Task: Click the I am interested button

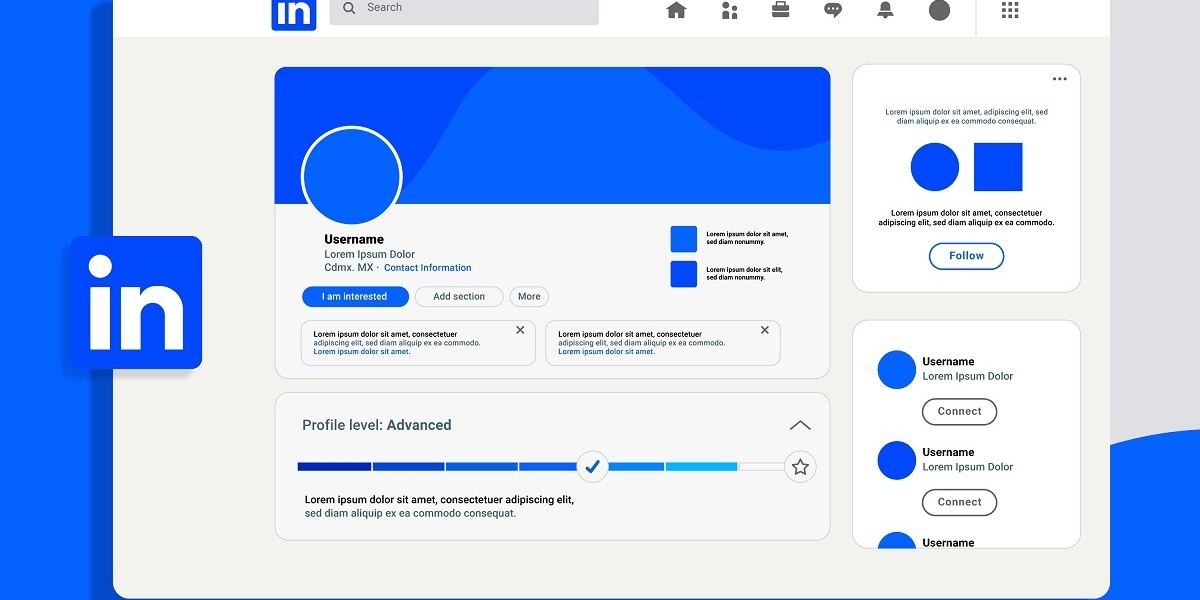Action: point(355,297)
